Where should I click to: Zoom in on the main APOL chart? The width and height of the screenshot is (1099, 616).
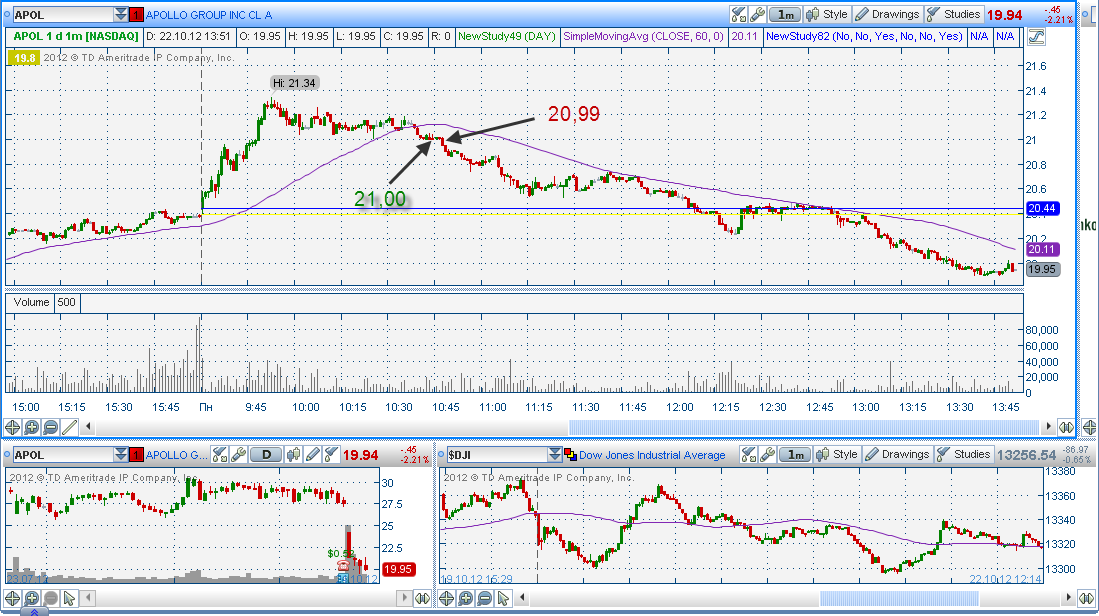32,427
